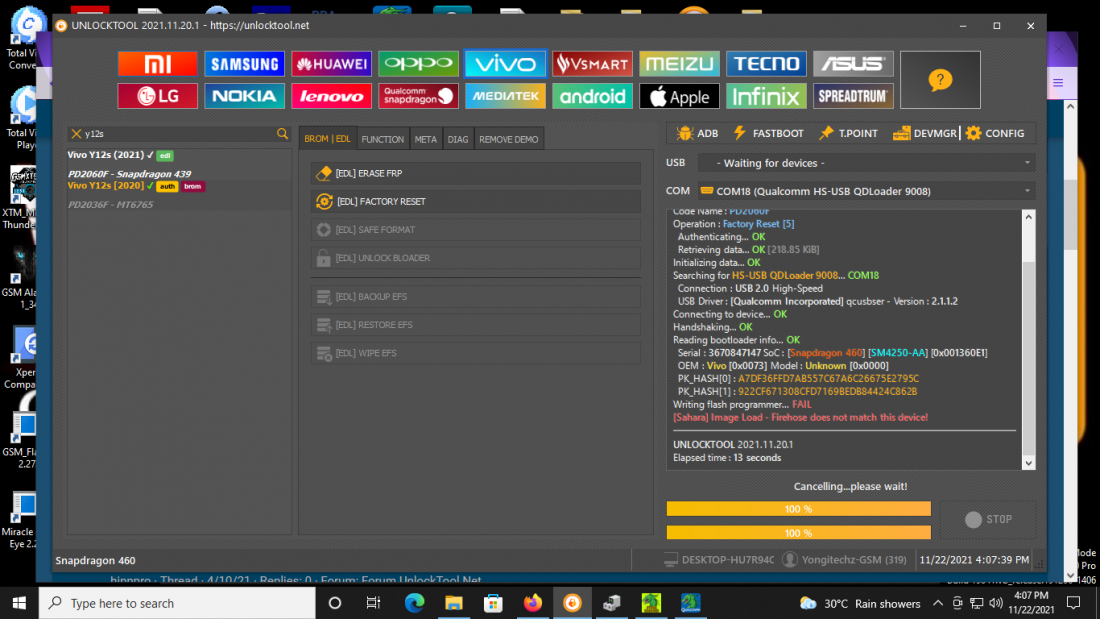Select the Apple brand icon
This screenshot has width=1100, height=619.
pos(679,96)
